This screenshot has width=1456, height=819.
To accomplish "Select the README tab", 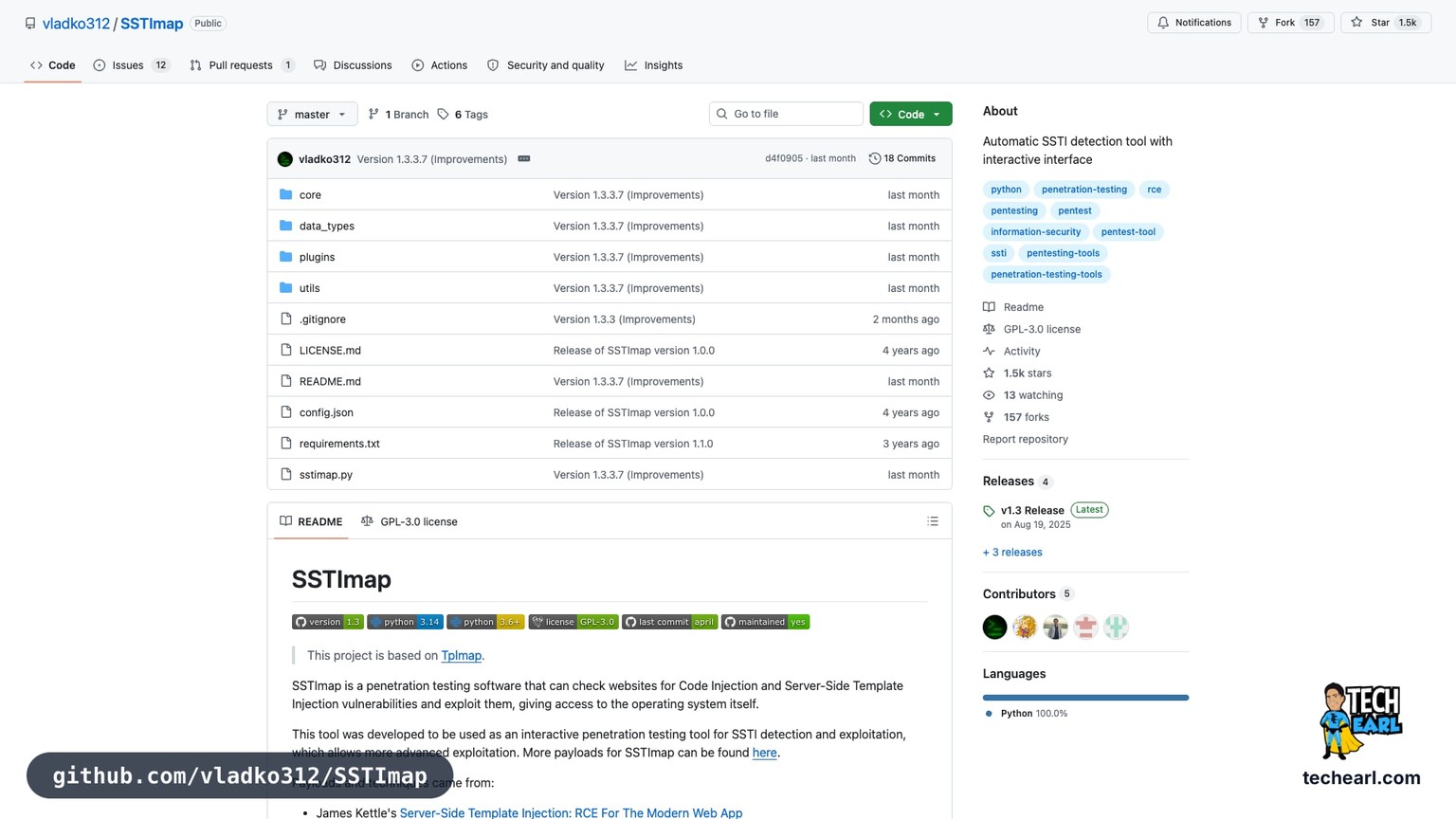I will click(x=311, y=521).
